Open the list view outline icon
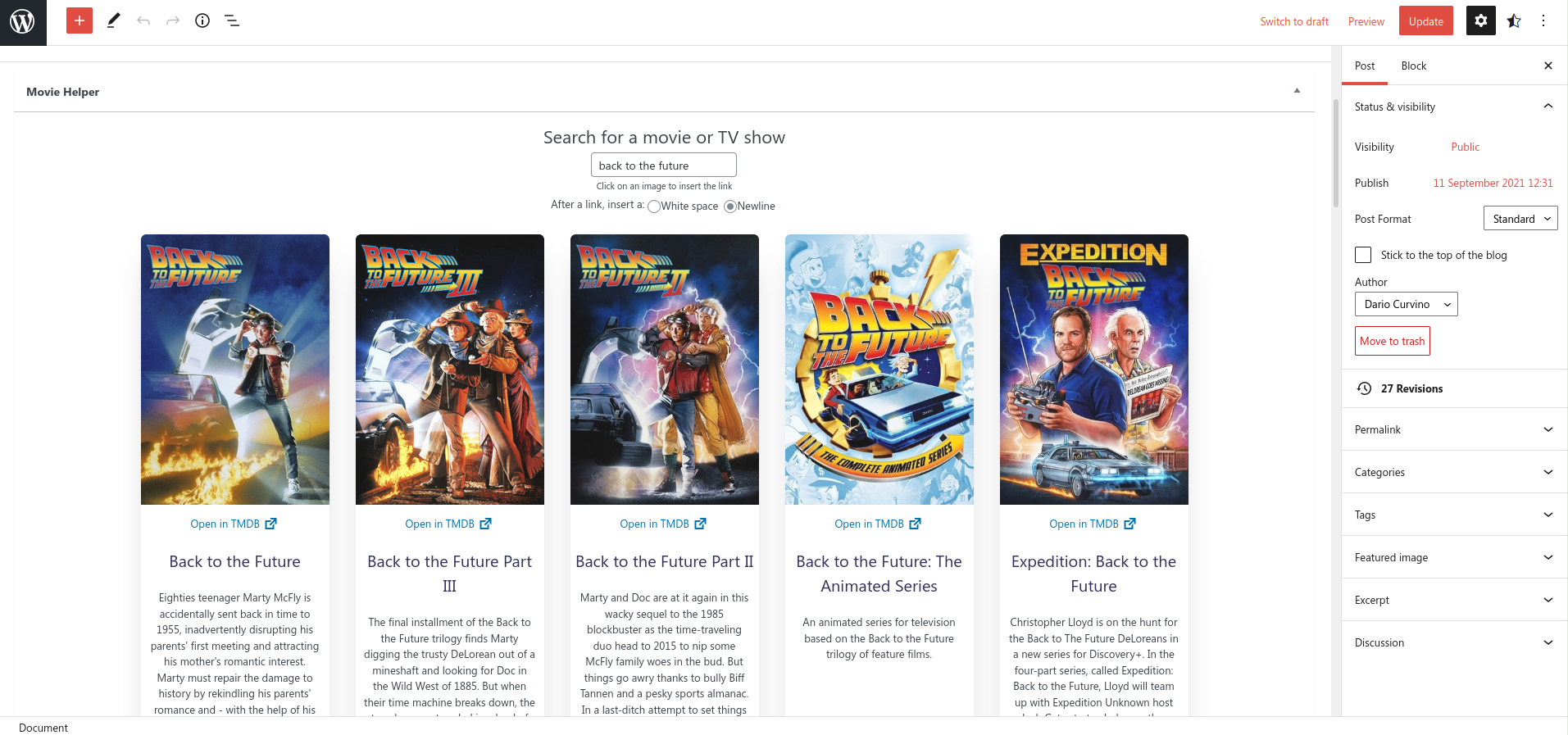The height and width of the screenshot is (735, 1568). pos(232,20)
